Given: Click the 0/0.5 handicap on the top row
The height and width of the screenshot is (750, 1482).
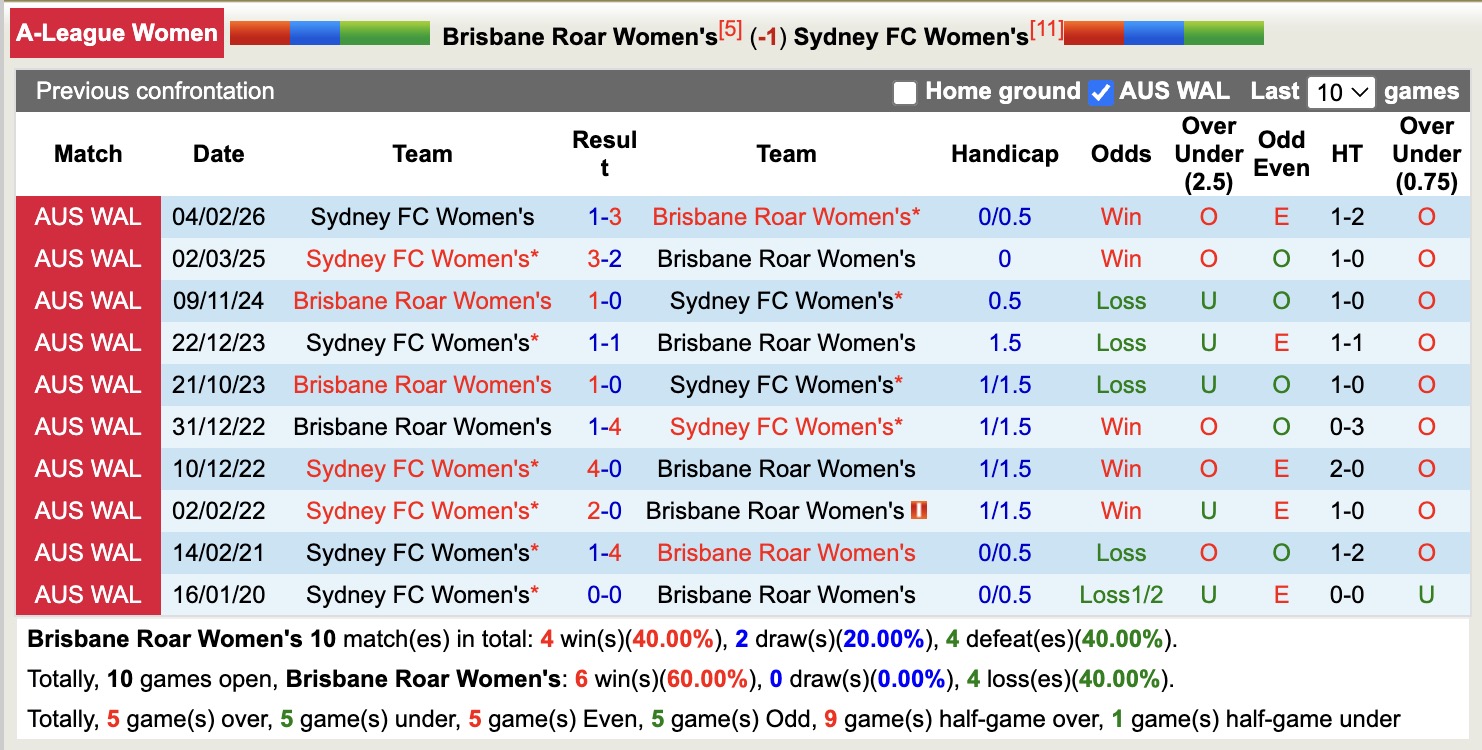Looking at the screenshot, I should tap(1004, 216).
